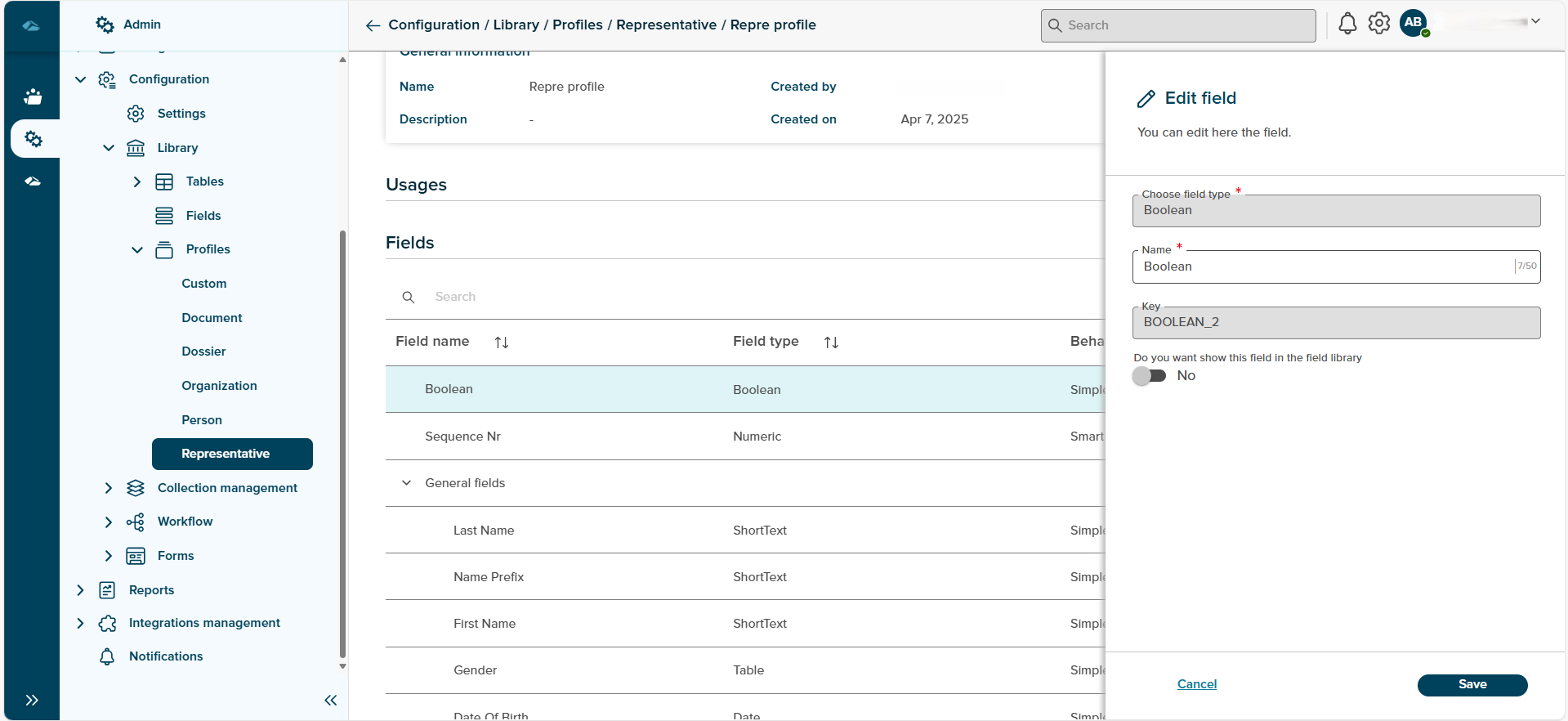
Task: Click the Notifications bell icon in sidebar
Action: (107, 656)
